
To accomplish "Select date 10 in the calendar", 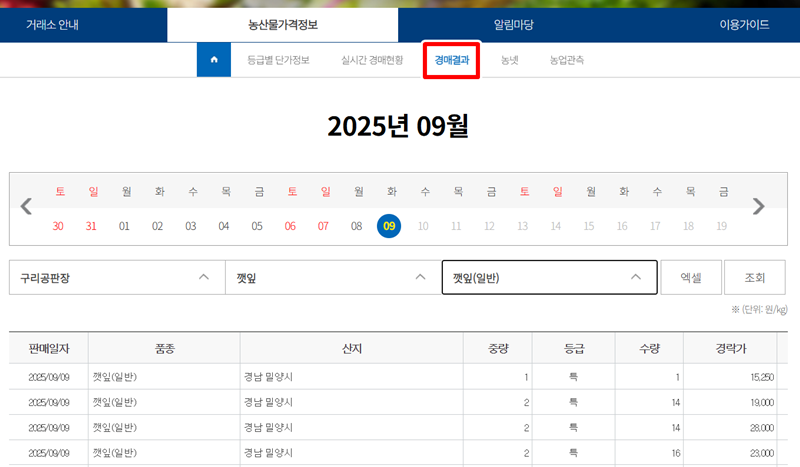I will (x=423, y=226).
